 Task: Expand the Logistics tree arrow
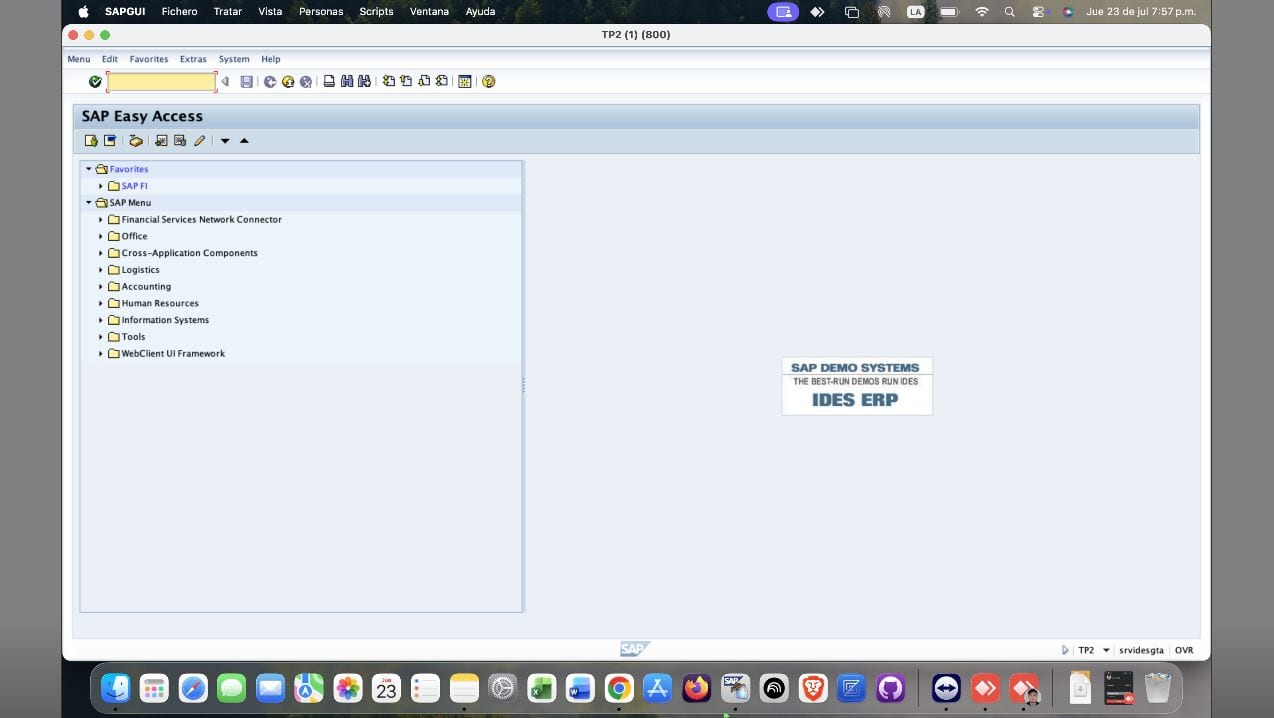[x=101, y=270]
